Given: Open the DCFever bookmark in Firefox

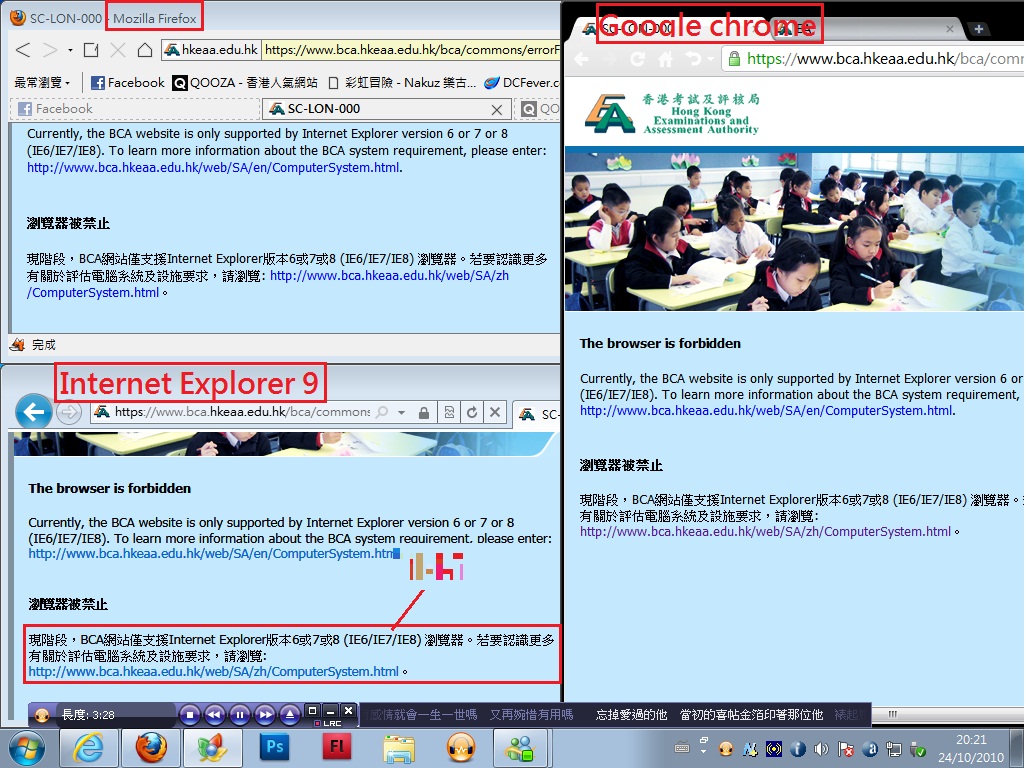Looking at the screenshot, I should [x=522, y=82].
